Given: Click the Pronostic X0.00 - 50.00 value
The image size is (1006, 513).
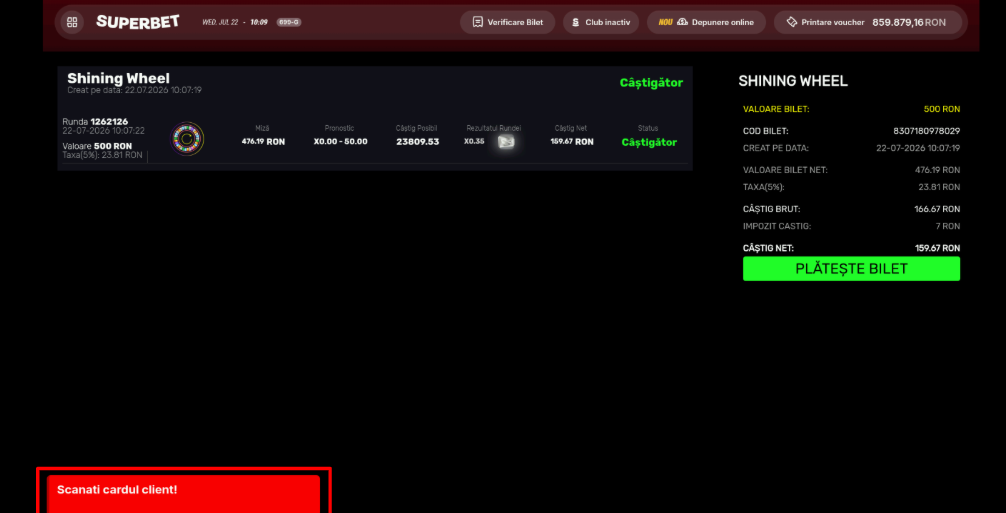Looking at the screenshot, I should (x=341, y=142).
